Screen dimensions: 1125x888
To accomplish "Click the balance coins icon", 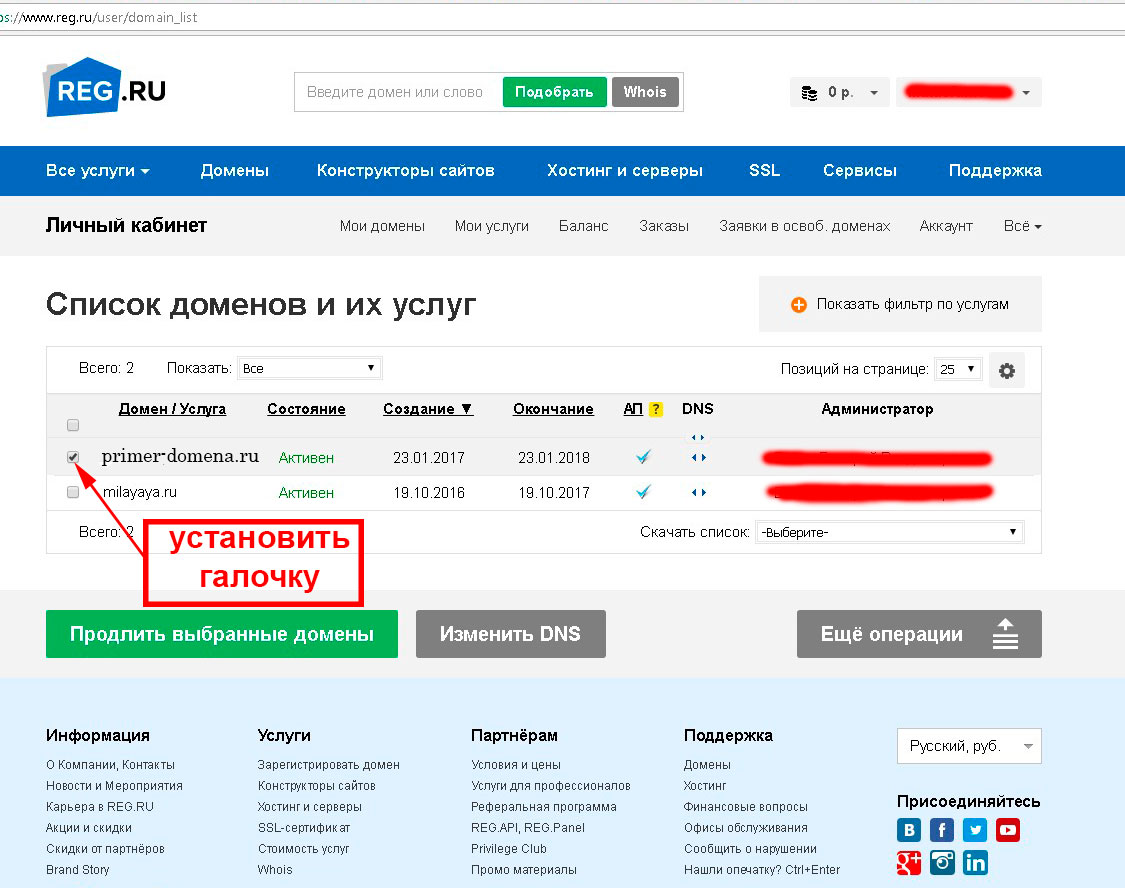I will (809, 93).
